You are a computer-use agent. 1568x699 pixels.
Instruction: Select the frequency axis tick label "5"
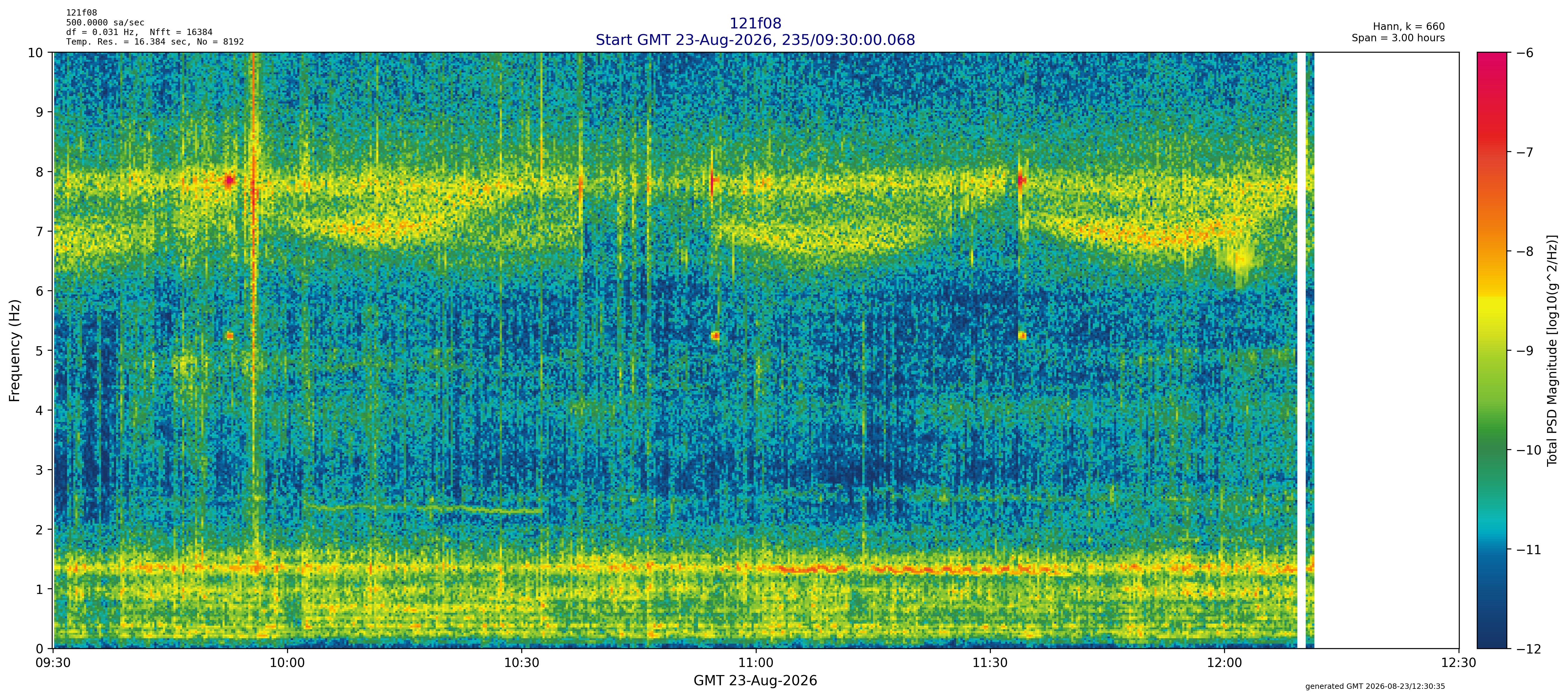39,351
